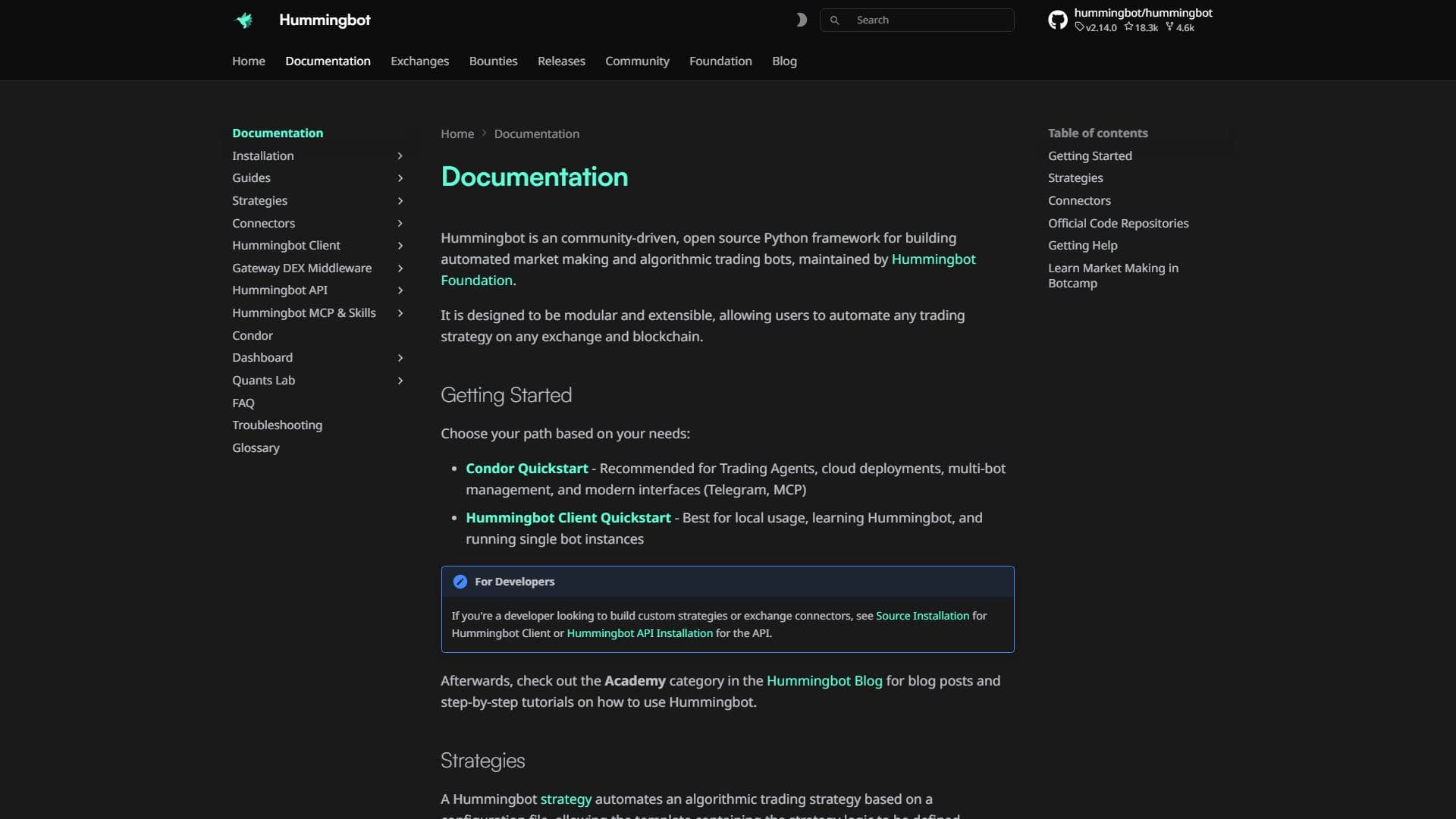Open Condor in the sidebar
This screenshot has height=819, width=1456.
coord(253,335)
